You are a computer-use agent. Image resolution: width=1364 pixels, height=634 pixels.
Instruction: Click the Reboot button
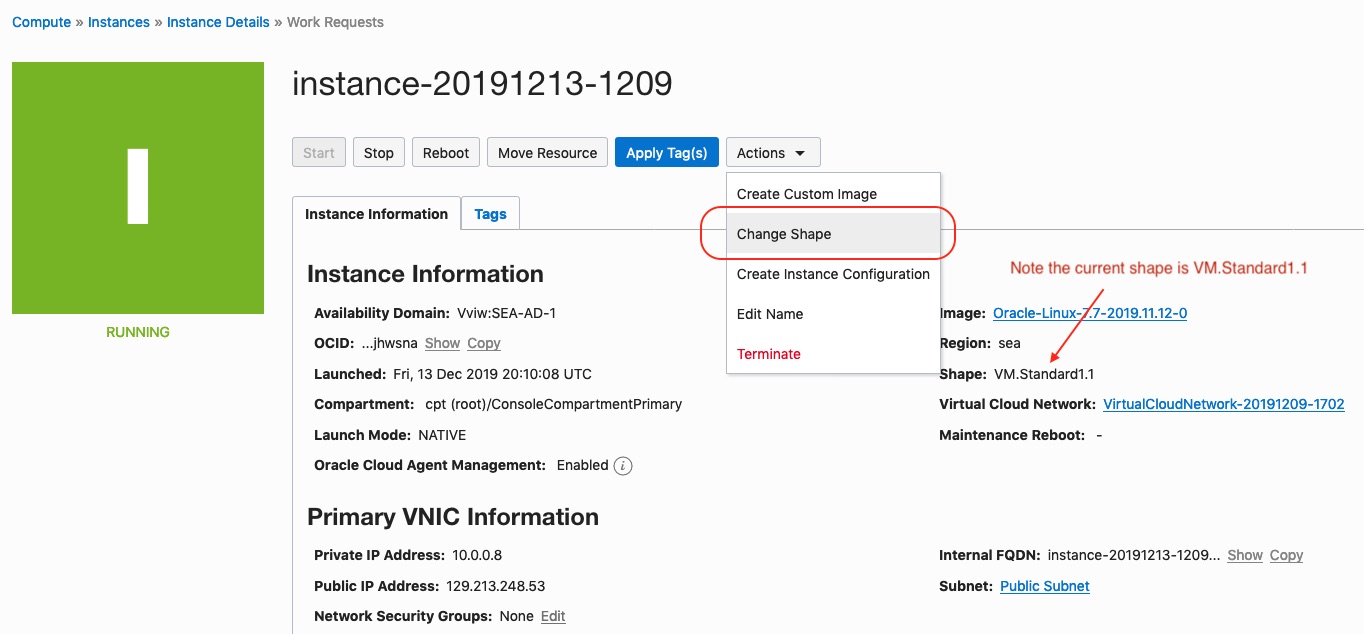tap(445, 152)
